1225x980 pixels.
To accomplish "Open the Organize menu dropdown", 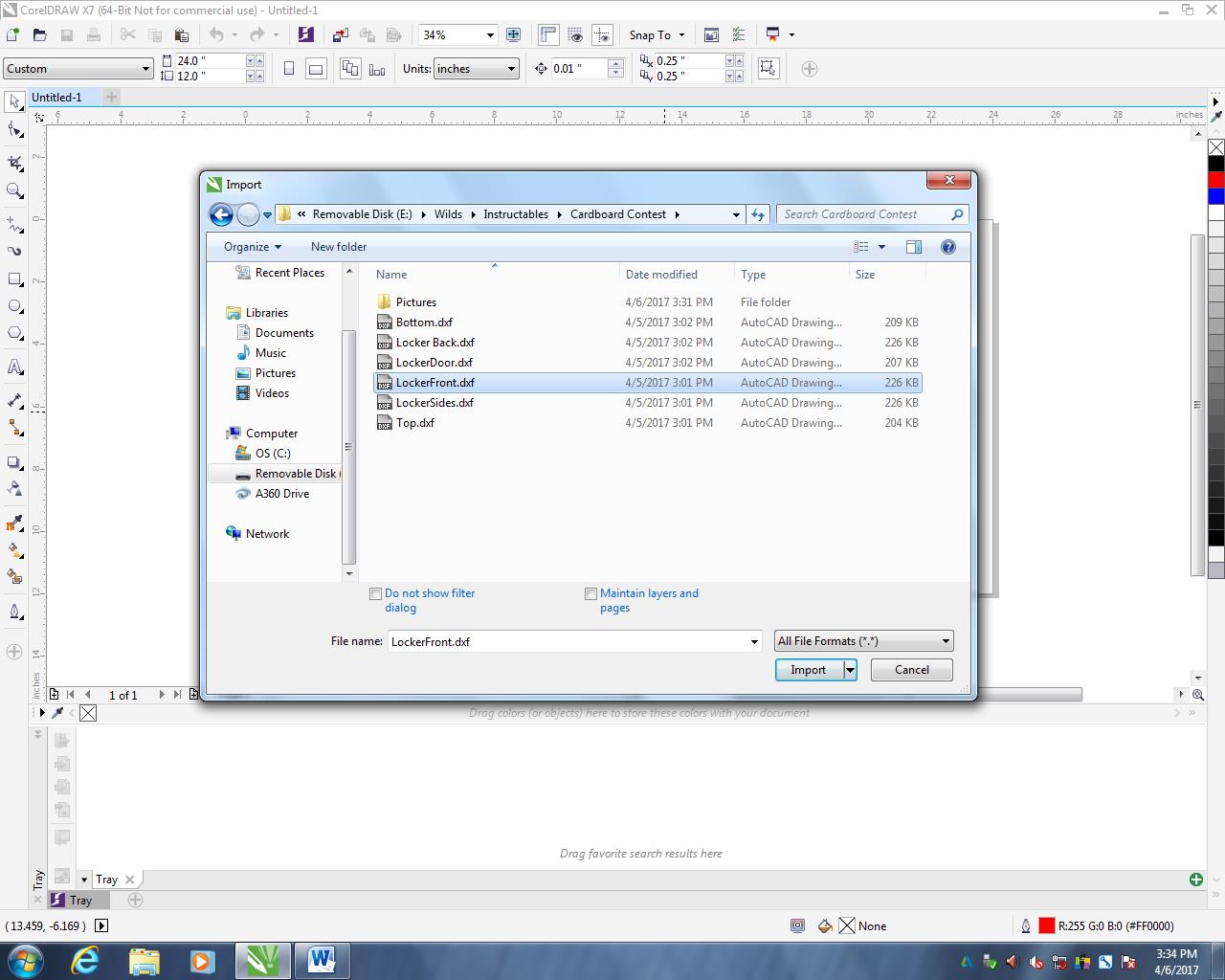I will click(x=253, y=247).
